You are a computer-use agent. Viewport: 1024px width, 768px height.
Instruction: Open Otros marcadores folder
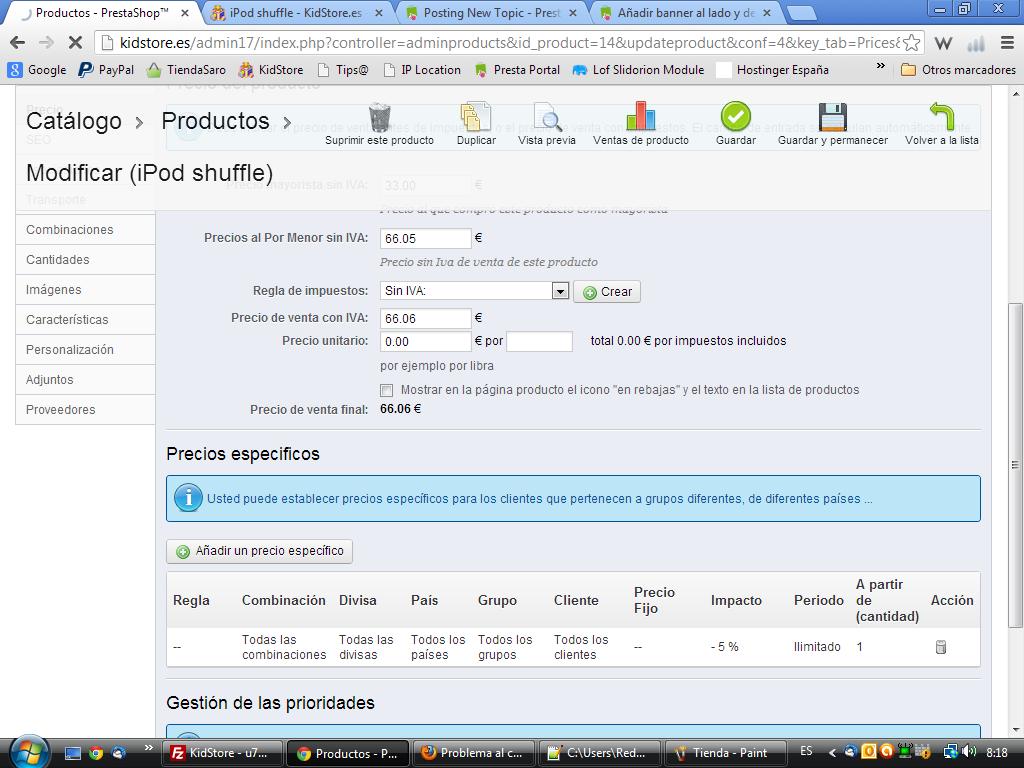[x=958, y=70]
